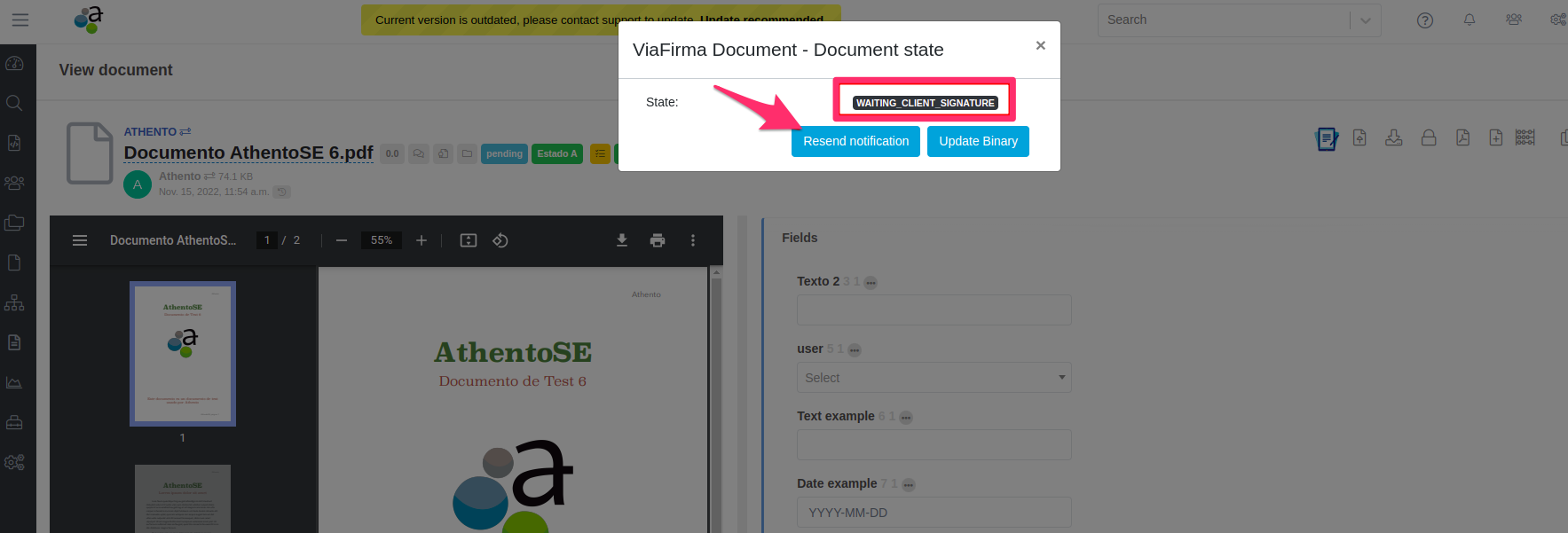Open the notifications bell
Image resolution: width=1568 pixels, height=533 pixels.
coord(1470,20)
